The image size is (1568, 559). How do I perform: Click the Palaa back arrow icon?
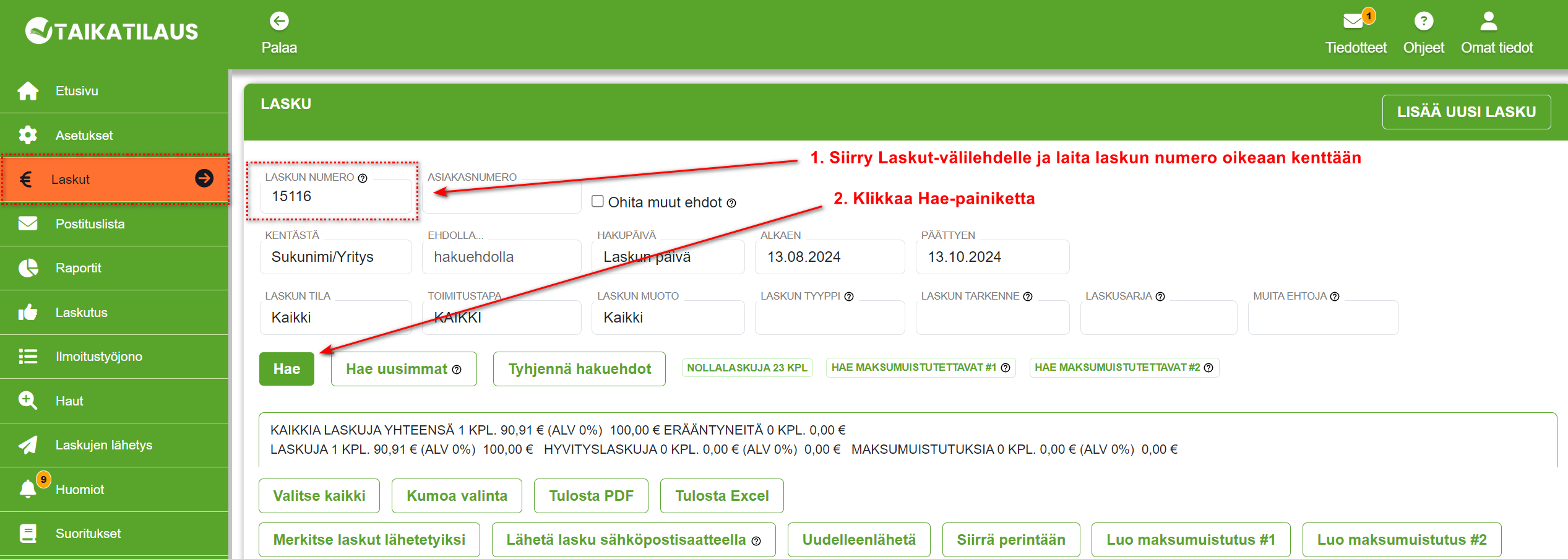point(279,22)
